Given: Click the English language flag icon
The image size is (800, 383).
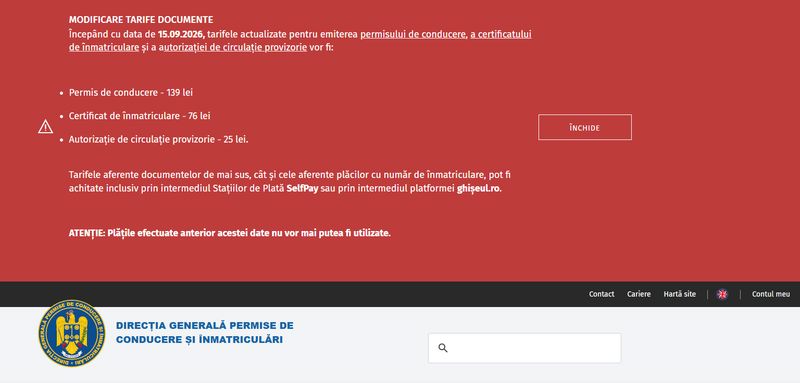Looking at the screenshot, I should (722, 294).
